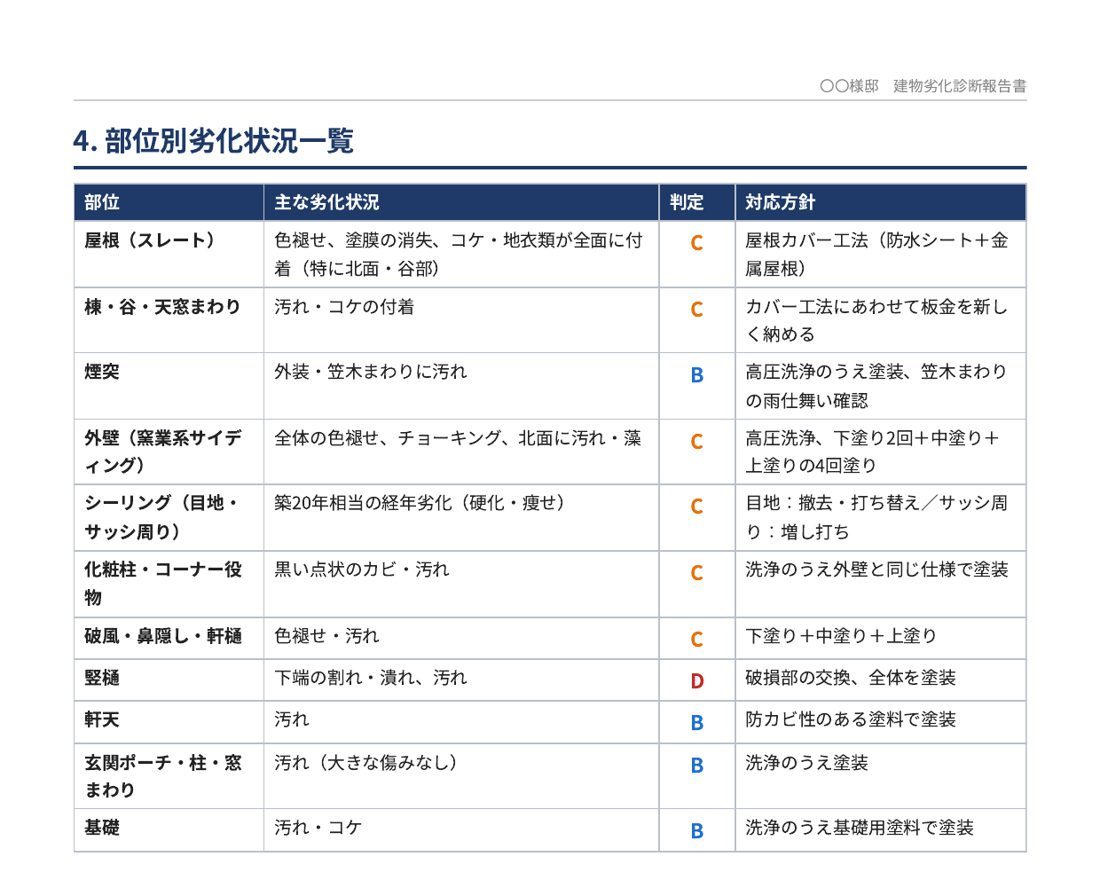Image resolution: width=1100 pixels, height=893 pixels.
Task: Click rating C in 棟・谷・天窓まわり row
Action: 697,309
